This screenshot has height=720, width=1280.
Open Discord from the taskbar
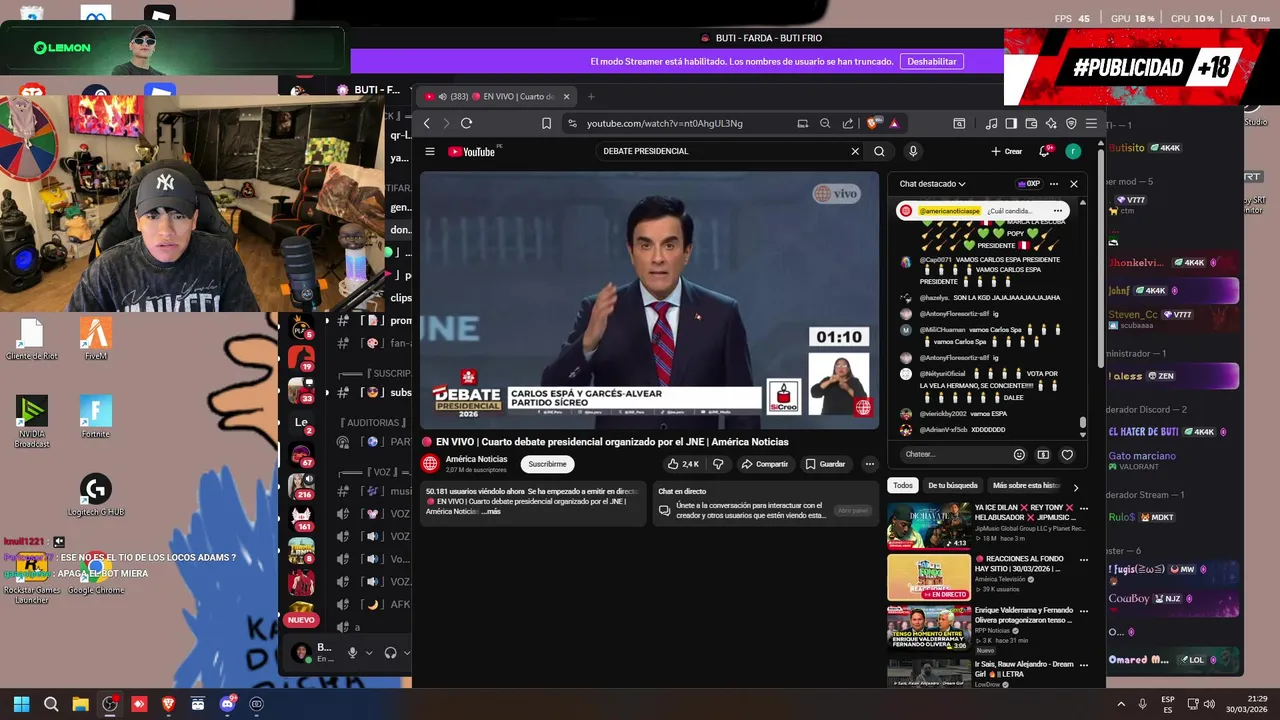(x=227, y=704)
